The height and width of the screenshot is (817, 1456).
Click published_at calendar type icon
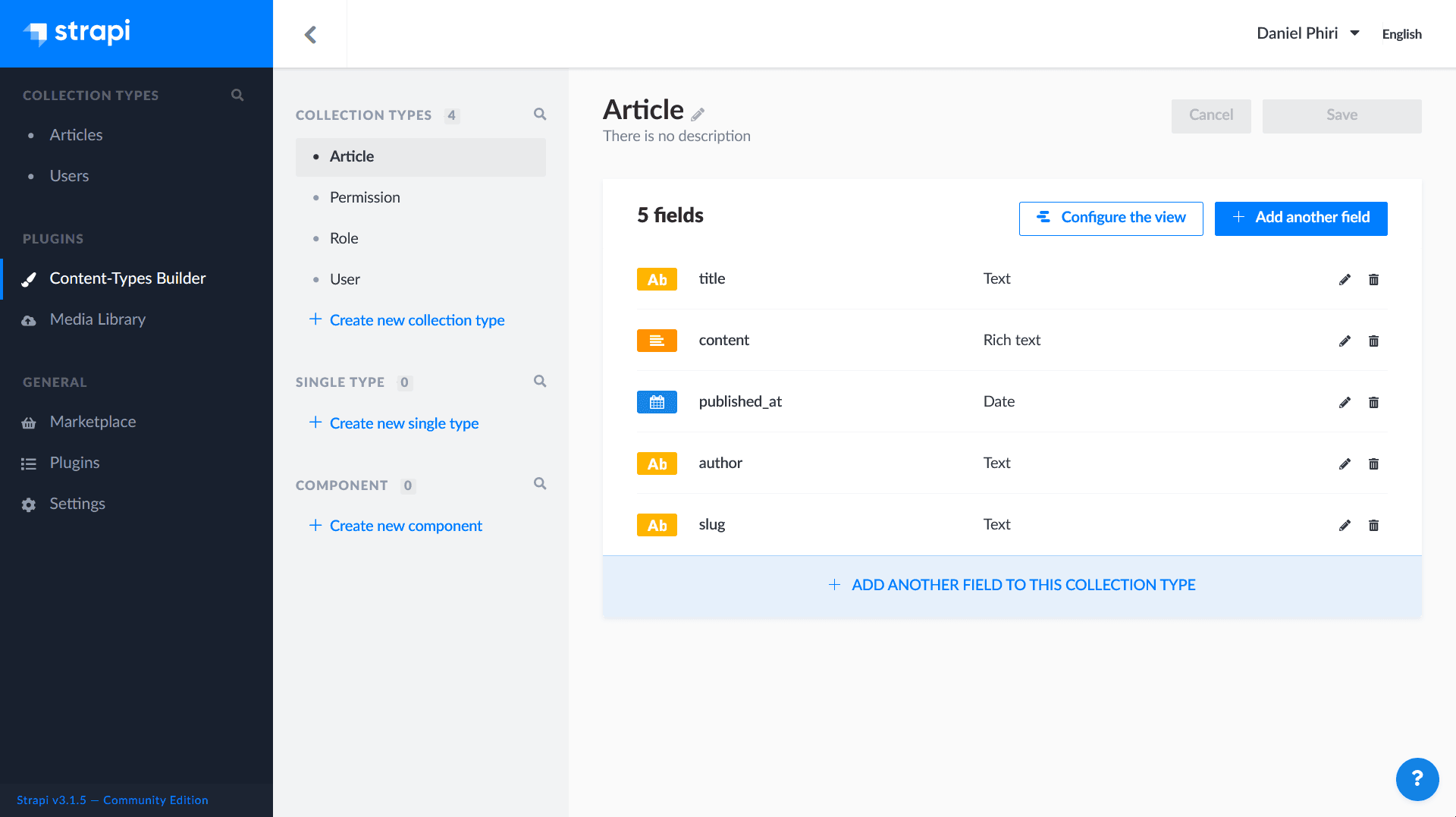(x=657, y=402)
